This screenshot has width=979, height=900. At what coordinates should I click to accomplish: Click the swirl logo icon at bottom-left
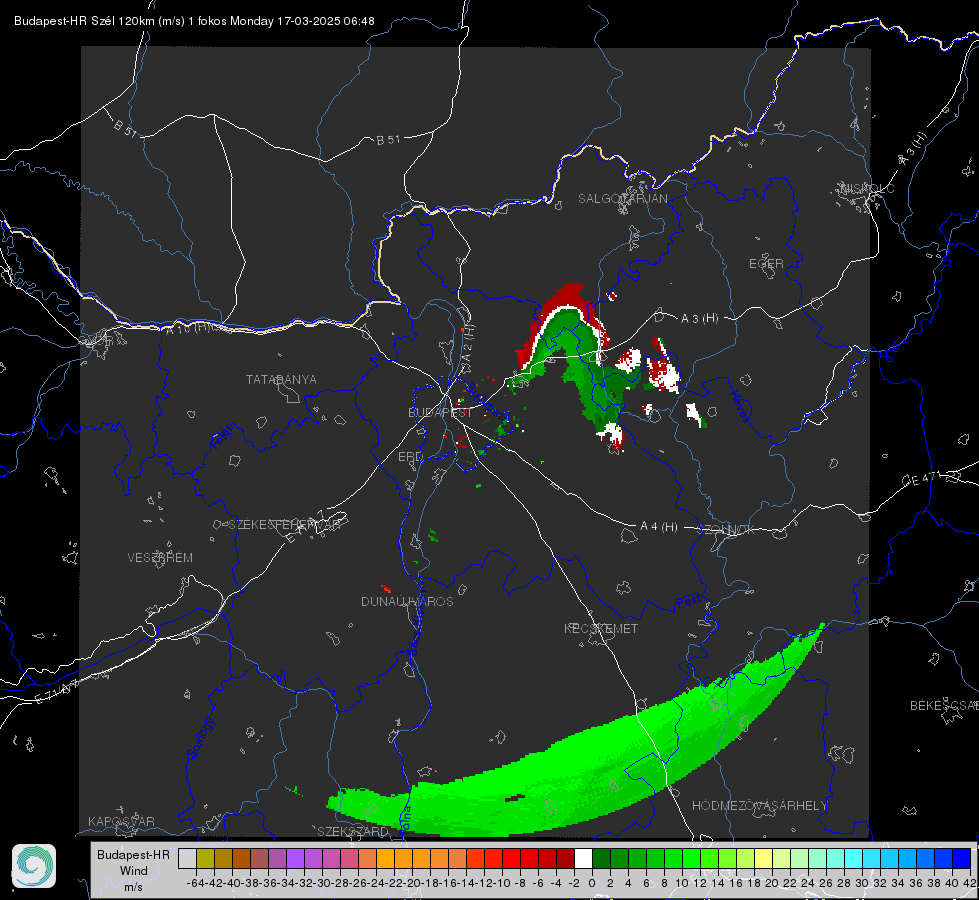tap(34, 866)
